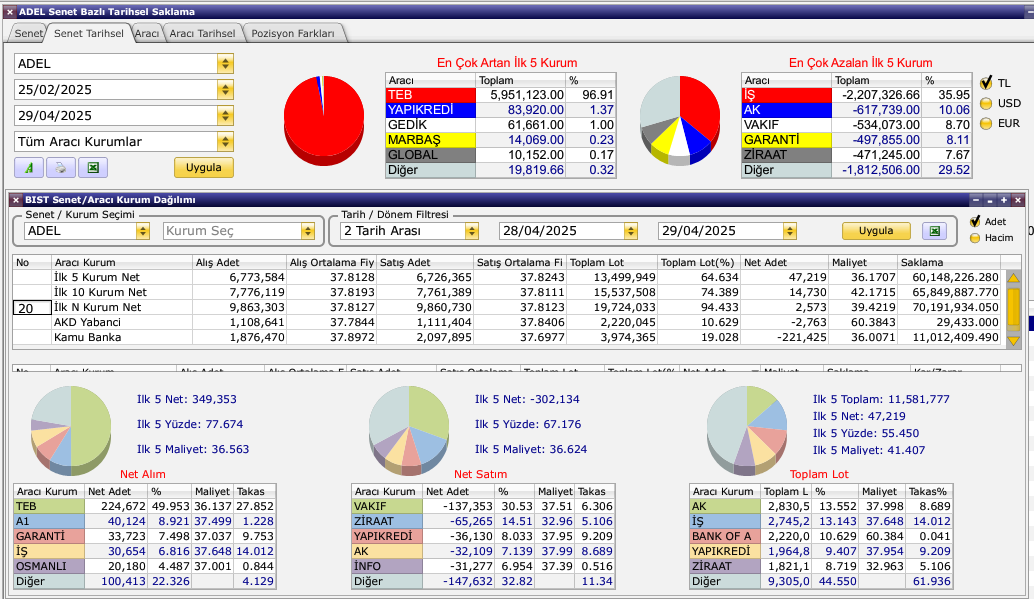Open the font settings icon with green A
This screenshot has height=599, width=1034.
coord(29,168)
